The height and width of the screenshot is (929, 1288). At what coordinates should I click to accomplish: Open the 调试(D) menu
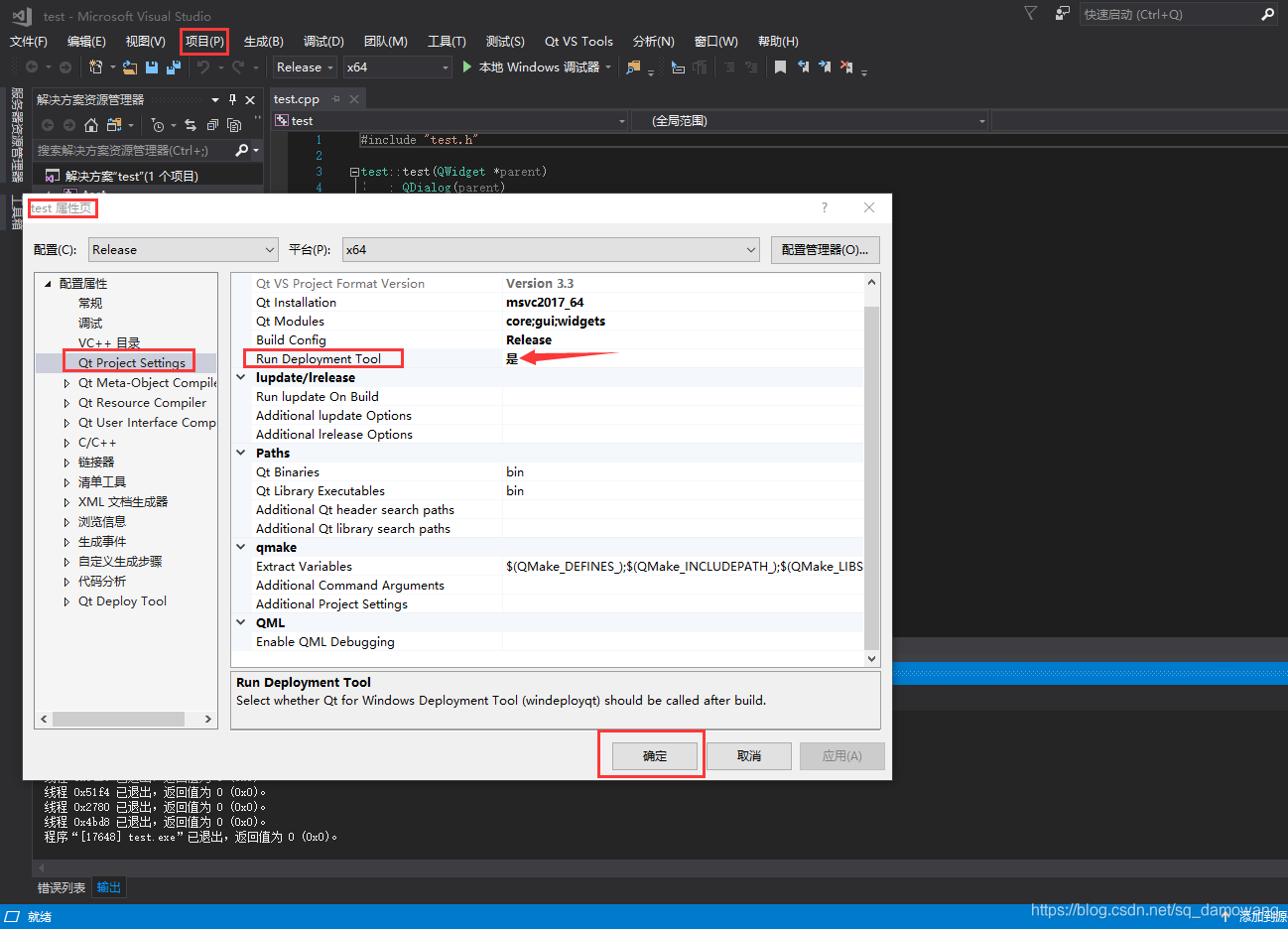(323, 41)
